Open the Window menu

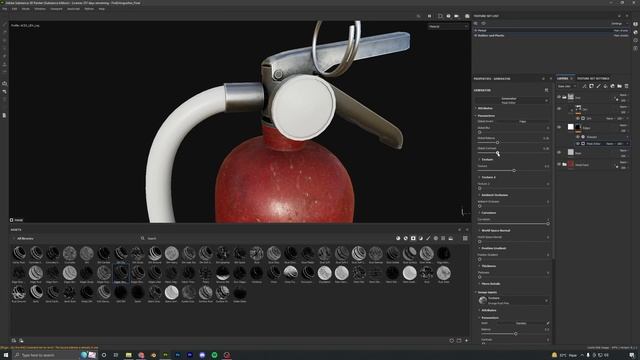pos(40,9)
